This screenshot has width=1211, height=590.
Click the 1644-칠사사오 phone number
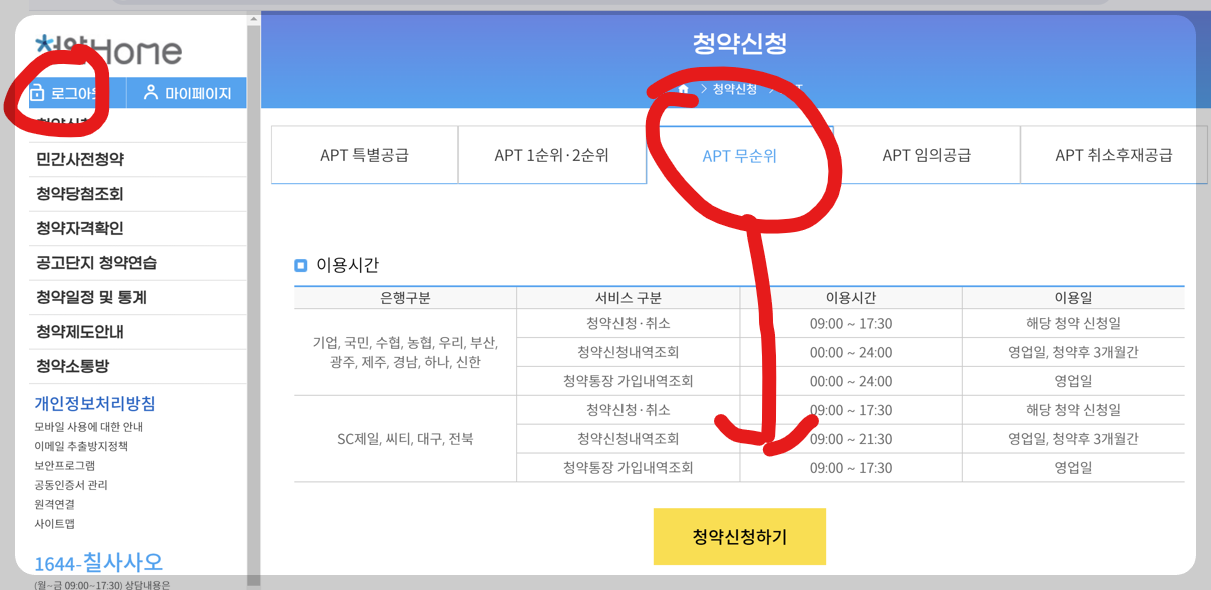click(99, 562)
